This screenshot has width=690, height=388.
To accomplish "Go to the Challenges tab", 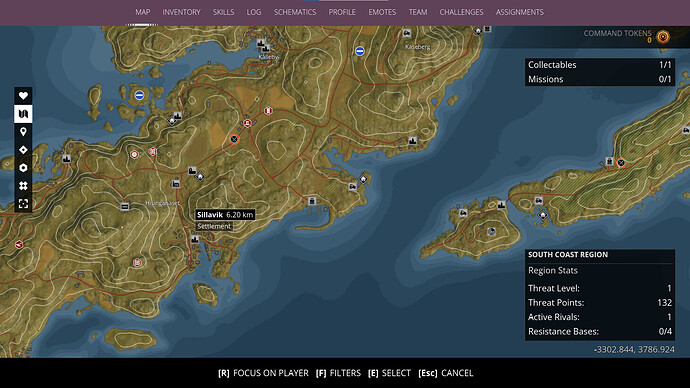I will [x=461, y=12].
